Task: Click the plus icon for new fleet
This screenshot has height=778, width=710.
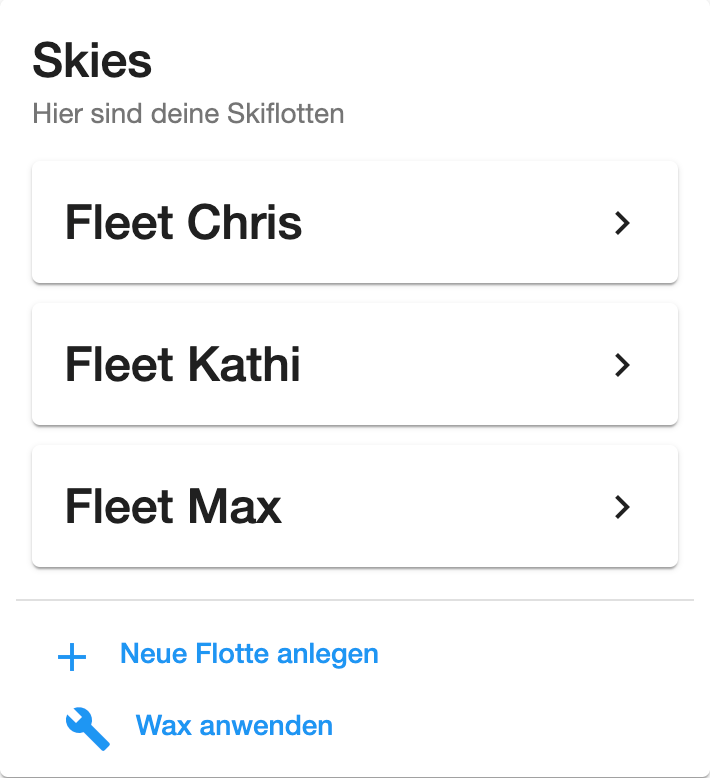Action: tap(72, 657)
